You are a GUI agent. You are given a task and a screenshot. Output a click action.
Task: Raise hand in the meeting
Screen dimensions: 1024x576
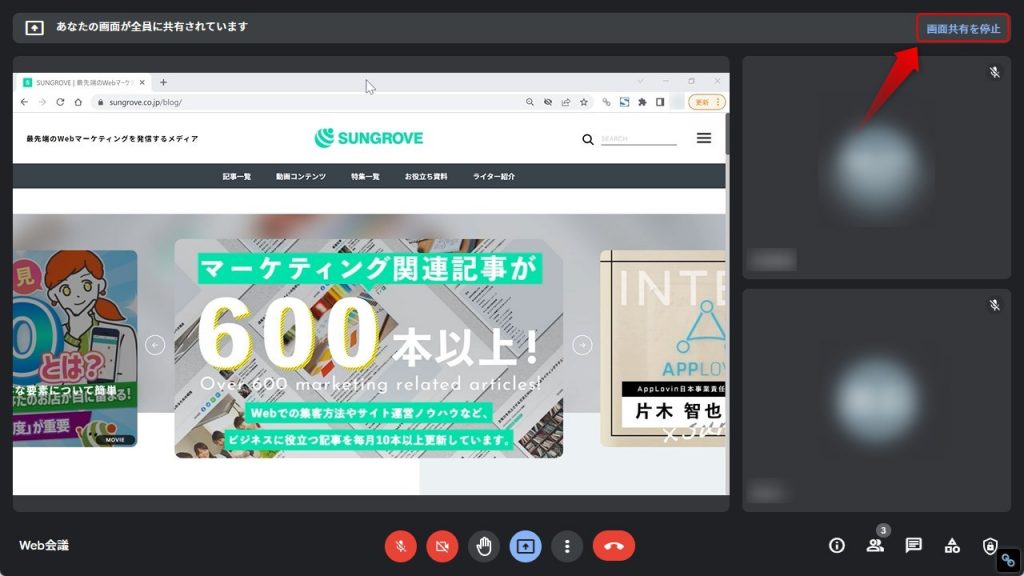point(484,546)
